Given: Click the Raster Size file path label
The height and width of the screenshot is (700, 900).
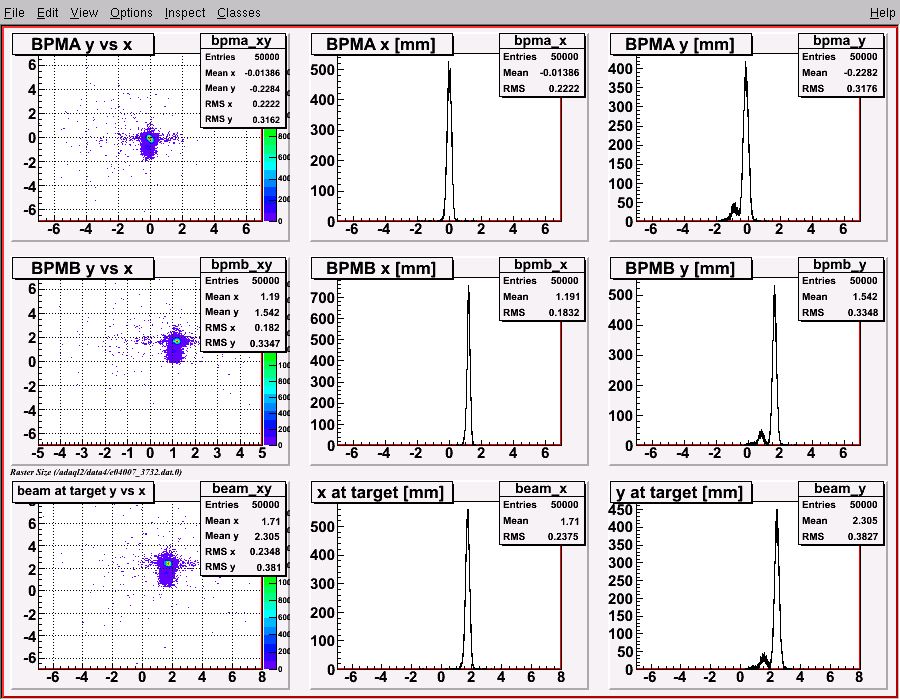Looking at the screenshot, I should 96,472.
